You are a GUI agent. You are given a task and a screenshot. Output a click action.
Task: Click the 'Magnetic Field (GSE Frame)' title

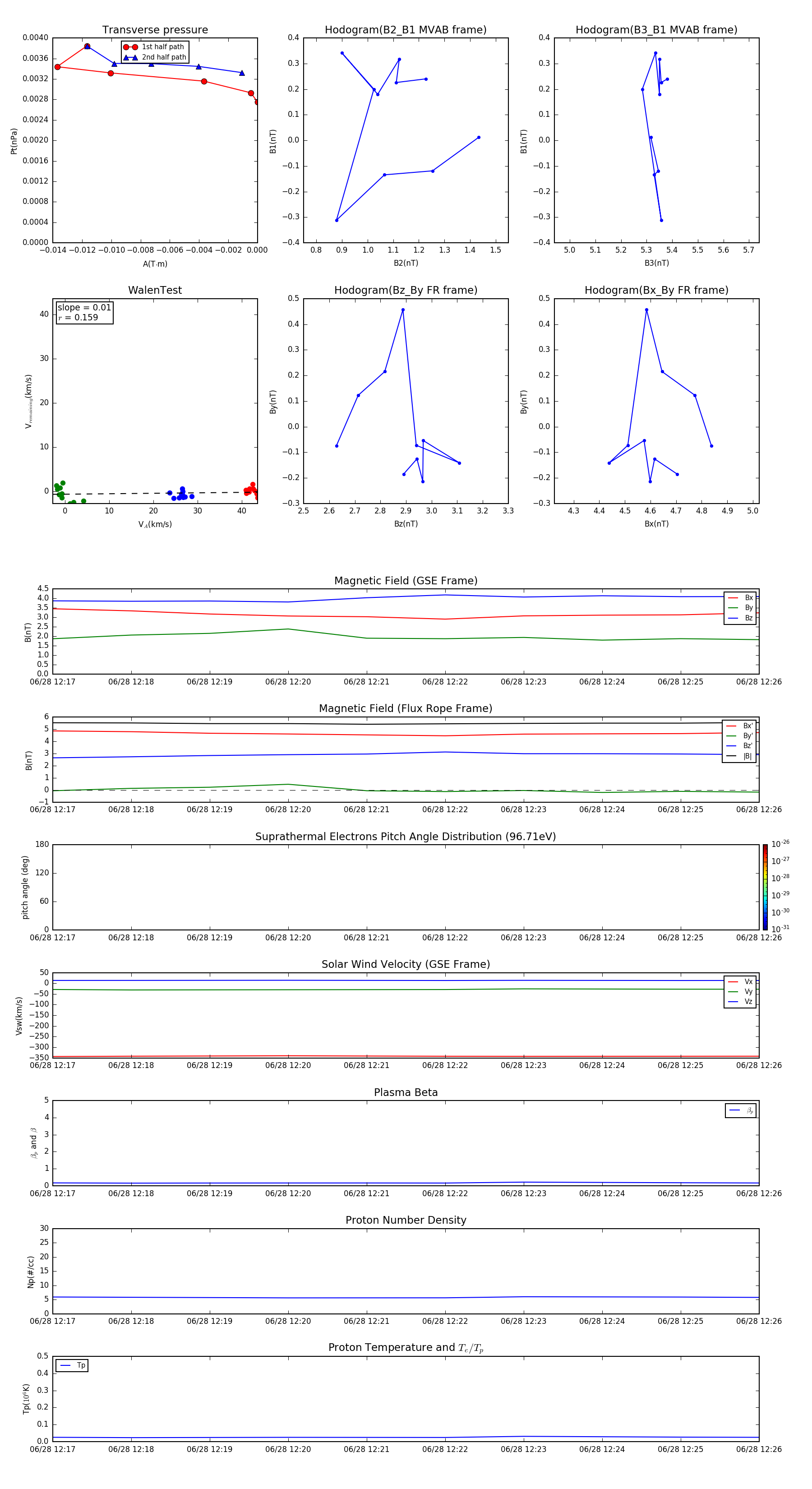click(406, 581)
